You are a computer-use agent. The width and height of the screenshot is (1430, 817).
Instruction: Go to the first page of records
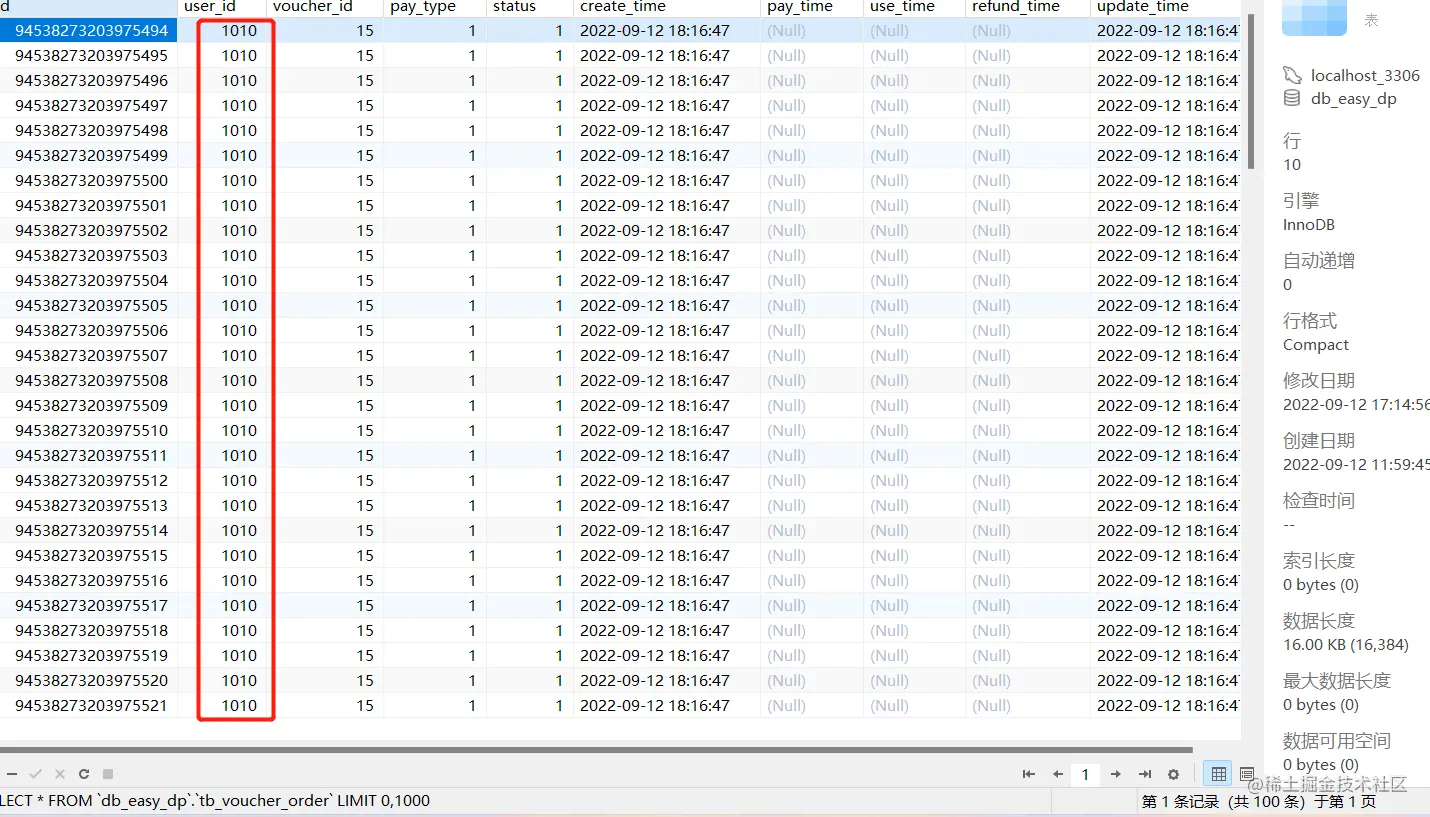1028,774
